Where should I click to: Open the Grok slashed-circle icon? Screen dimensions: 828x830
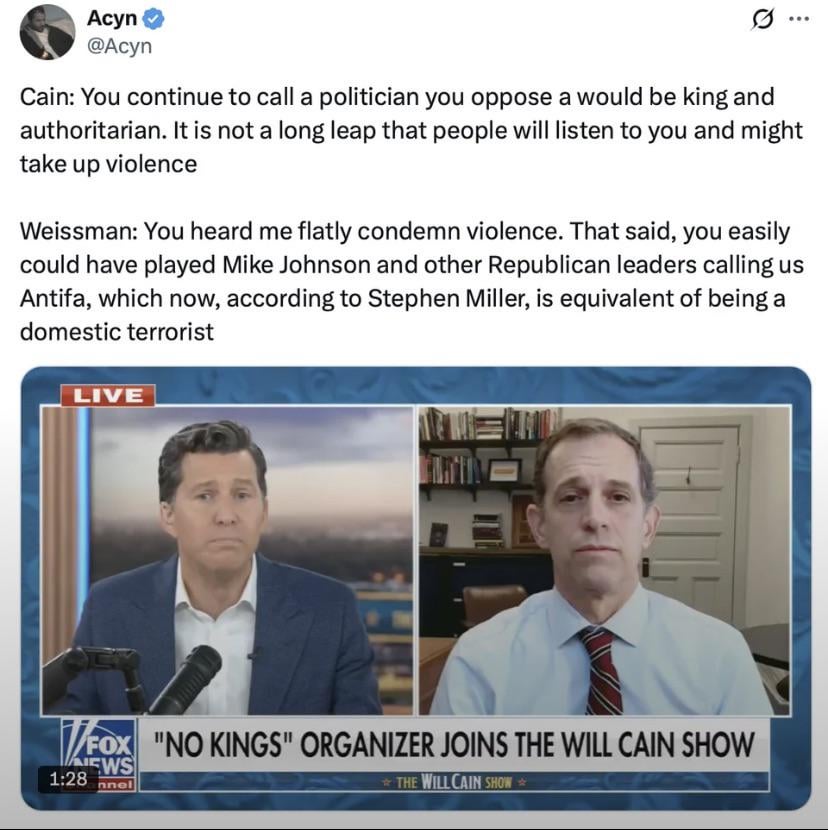[762, 20]
